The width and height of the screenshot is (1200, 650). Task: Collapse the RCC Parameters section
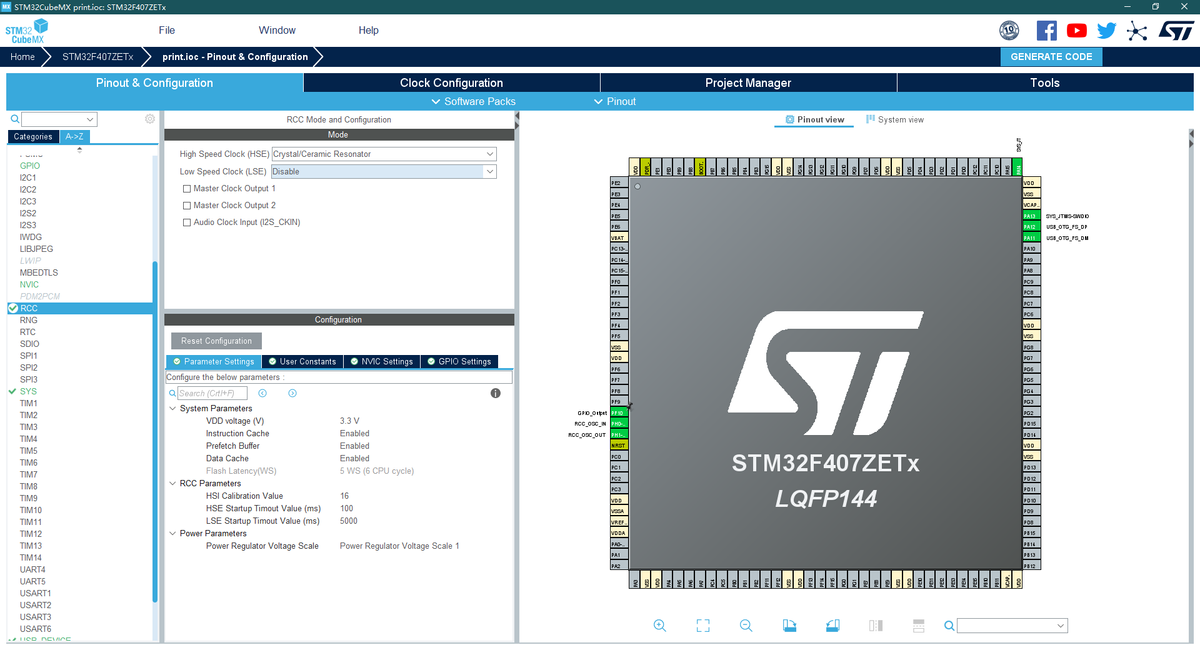click(x=173, y=483)
